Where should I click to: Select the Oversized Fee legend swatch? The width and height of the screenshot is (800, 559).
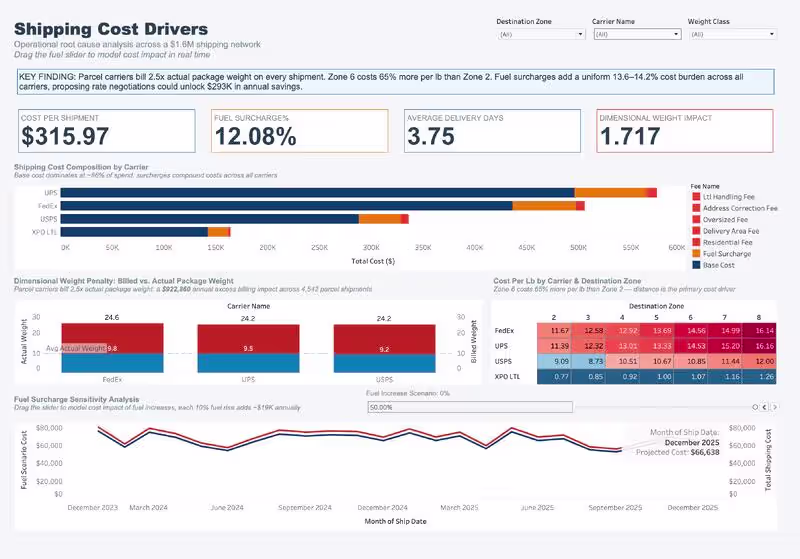[x=696, y=219]
